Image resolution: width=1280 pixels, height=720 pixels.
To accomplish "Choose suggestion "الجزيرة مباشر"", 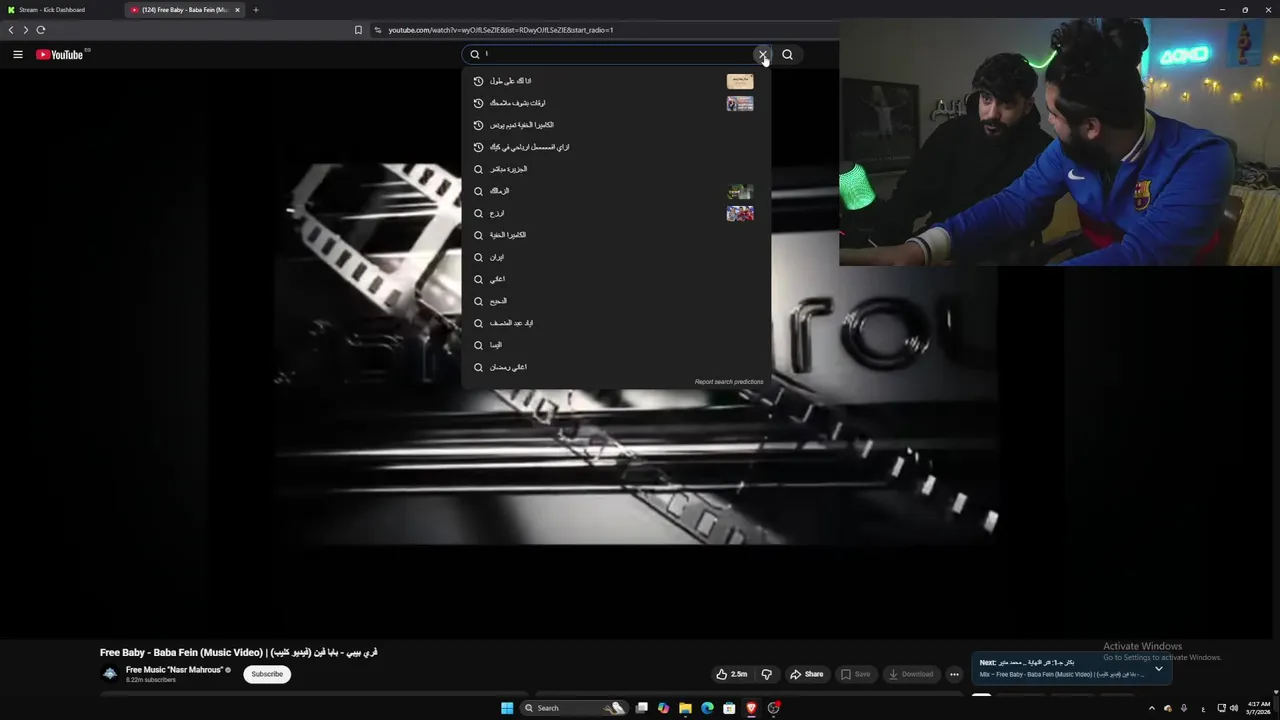I will (615, 169).
